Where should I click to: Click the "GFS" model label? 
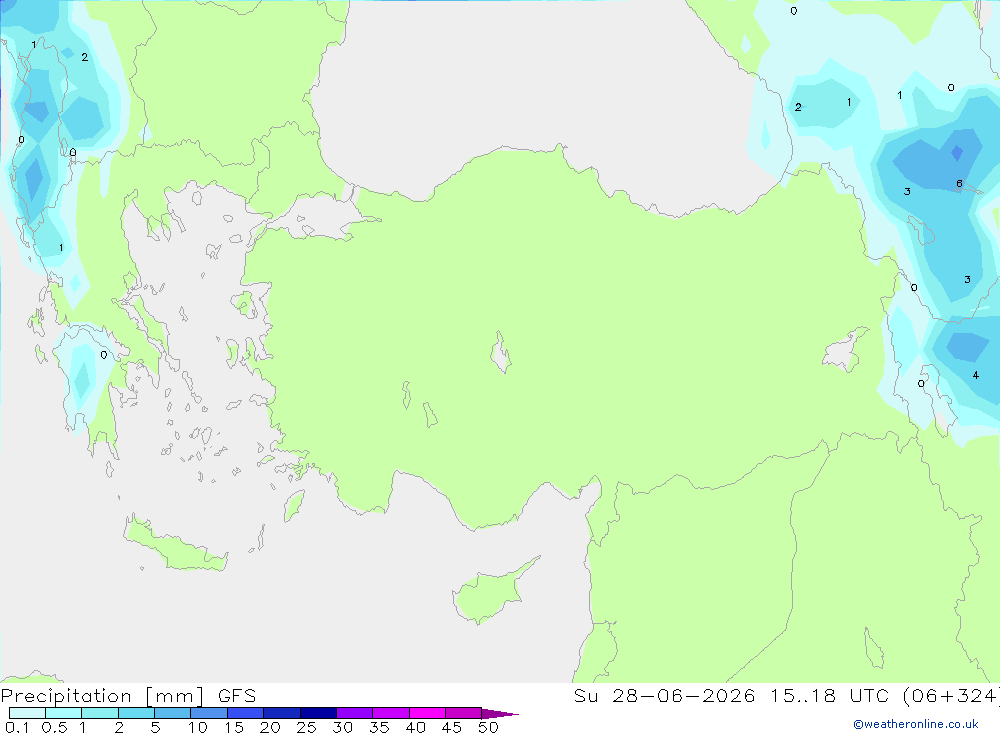[237, 695]
